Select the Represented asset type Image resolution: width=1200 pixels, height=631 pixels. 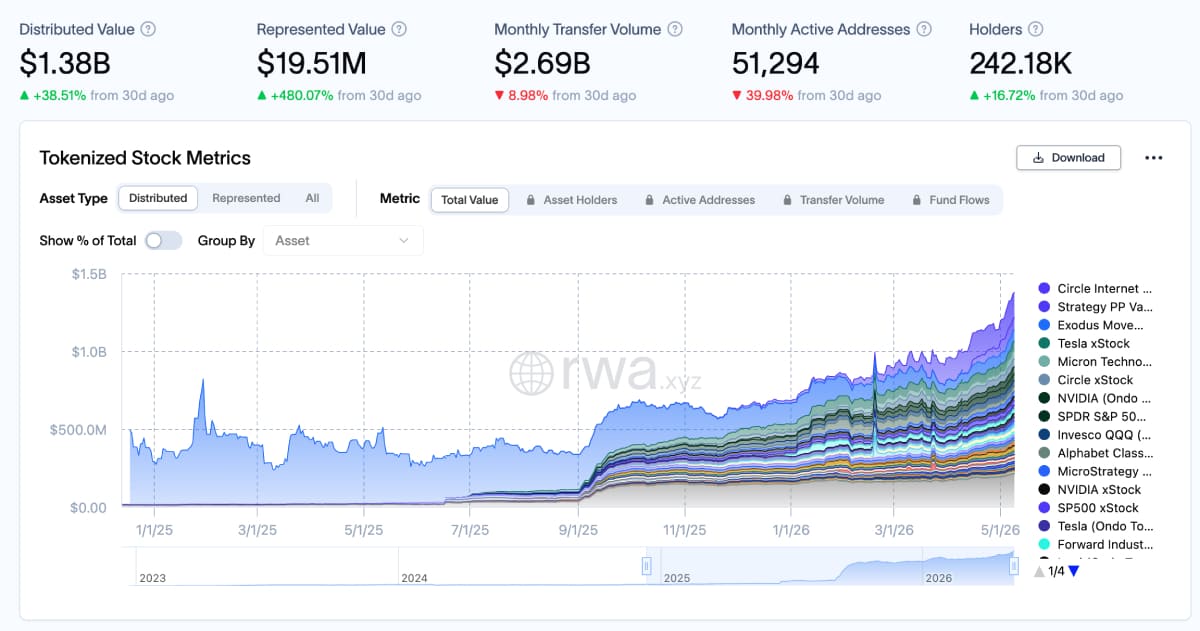coord(246,198)
